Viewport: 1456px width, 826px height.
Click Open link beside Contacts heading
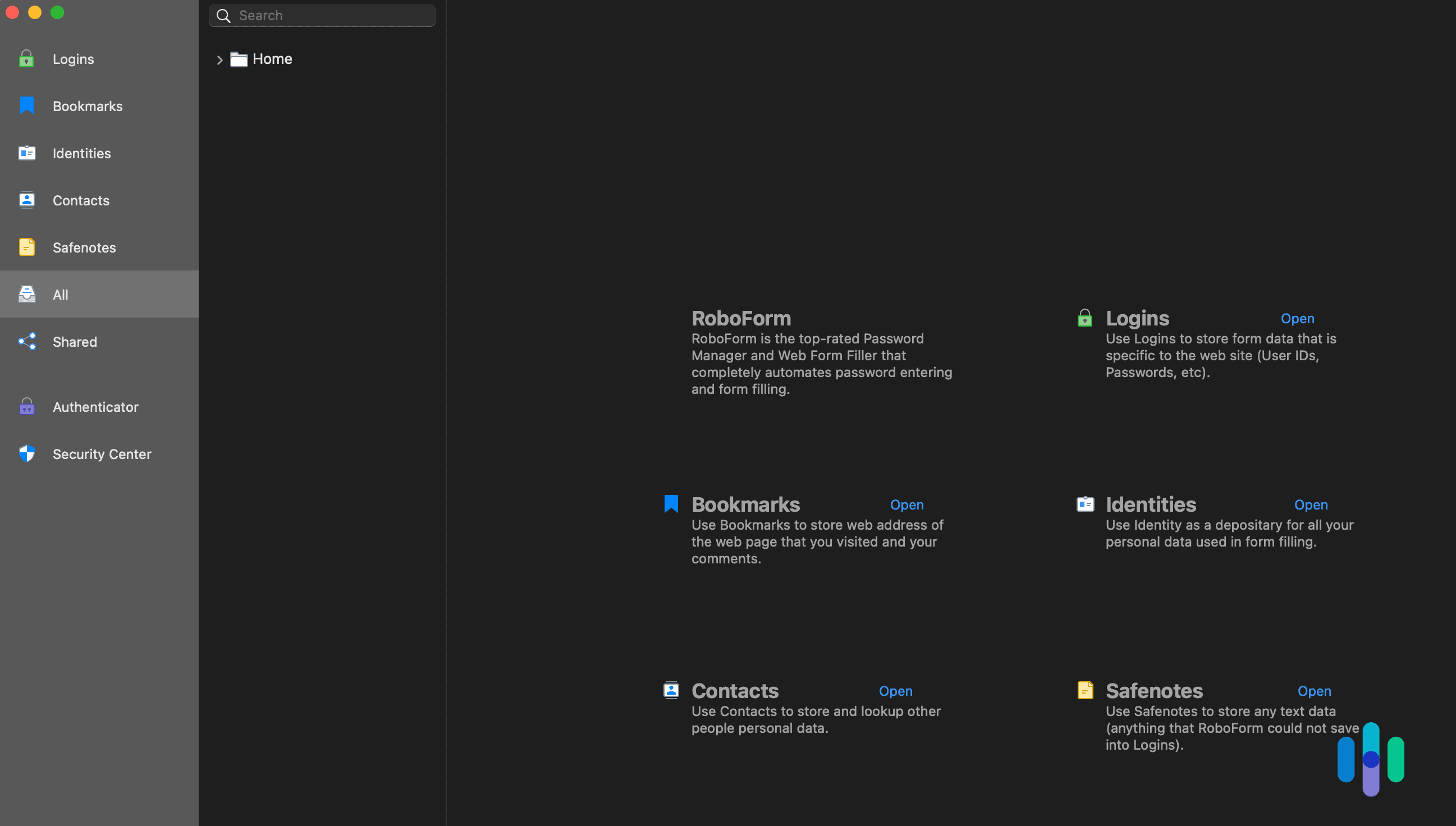[895, 691]
